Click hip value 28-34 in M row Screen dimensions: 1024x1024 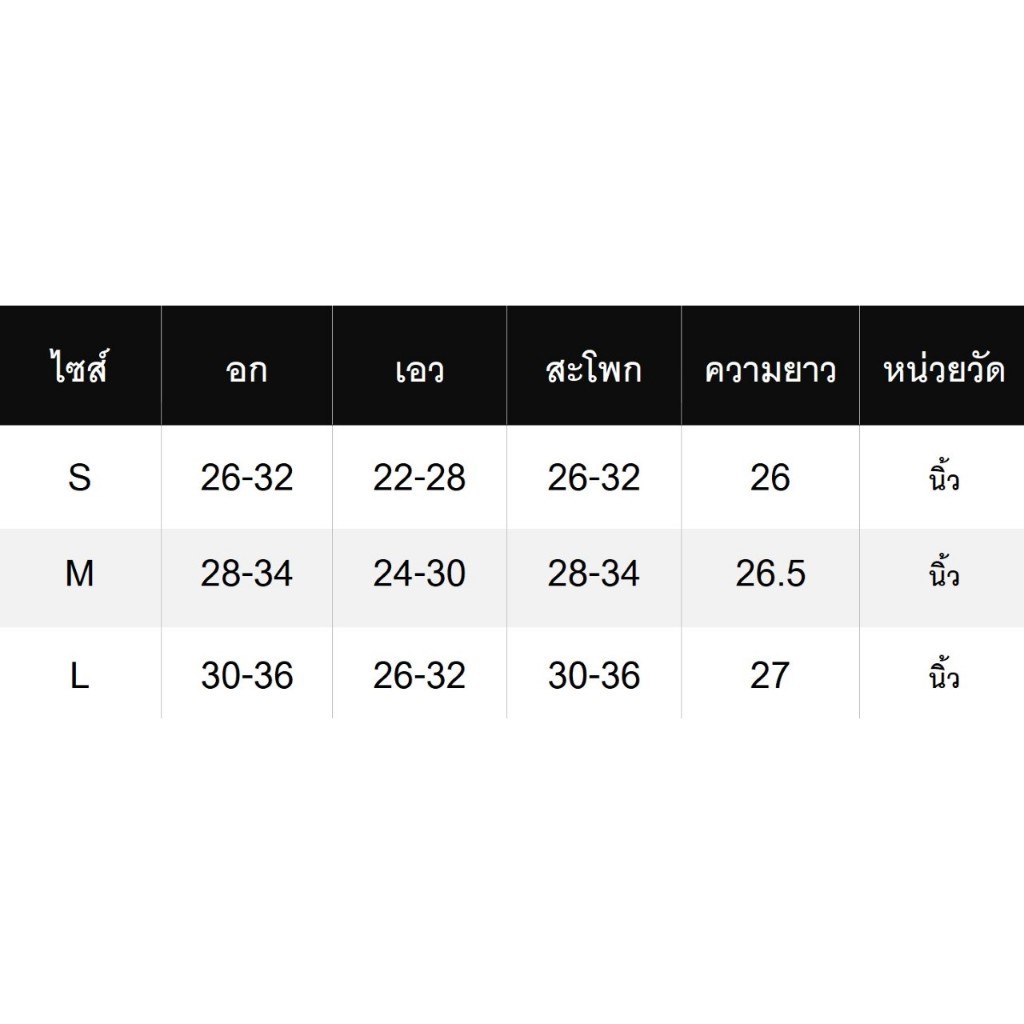point(594,574)
